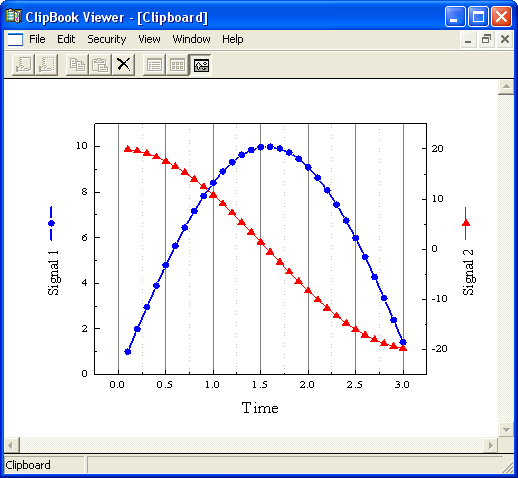Click the vertical scrollbar down arrow
Screen dimensions: 518x478
click(506, 429)
